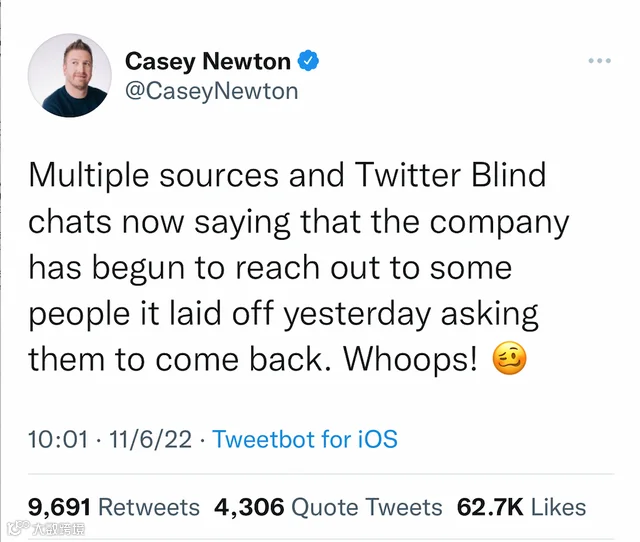Click the 'Quote Tweets' label text
The height and width of the screenshot is (542, 640).
[367, 507]
